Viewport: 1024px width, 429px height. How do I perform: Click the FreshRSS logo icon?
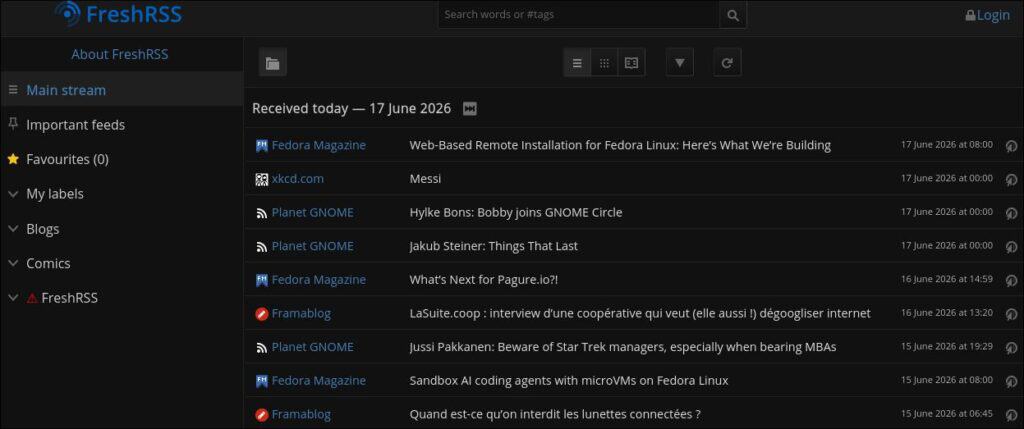[68, 14]
